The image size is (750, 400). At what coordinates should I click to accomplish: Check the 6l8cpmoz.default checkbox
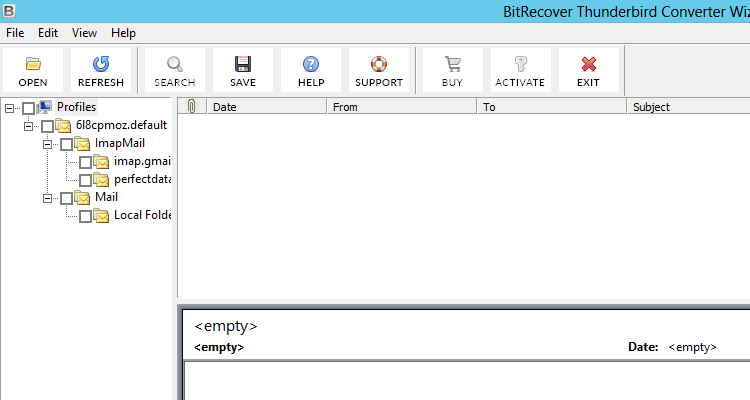point(47,126)
